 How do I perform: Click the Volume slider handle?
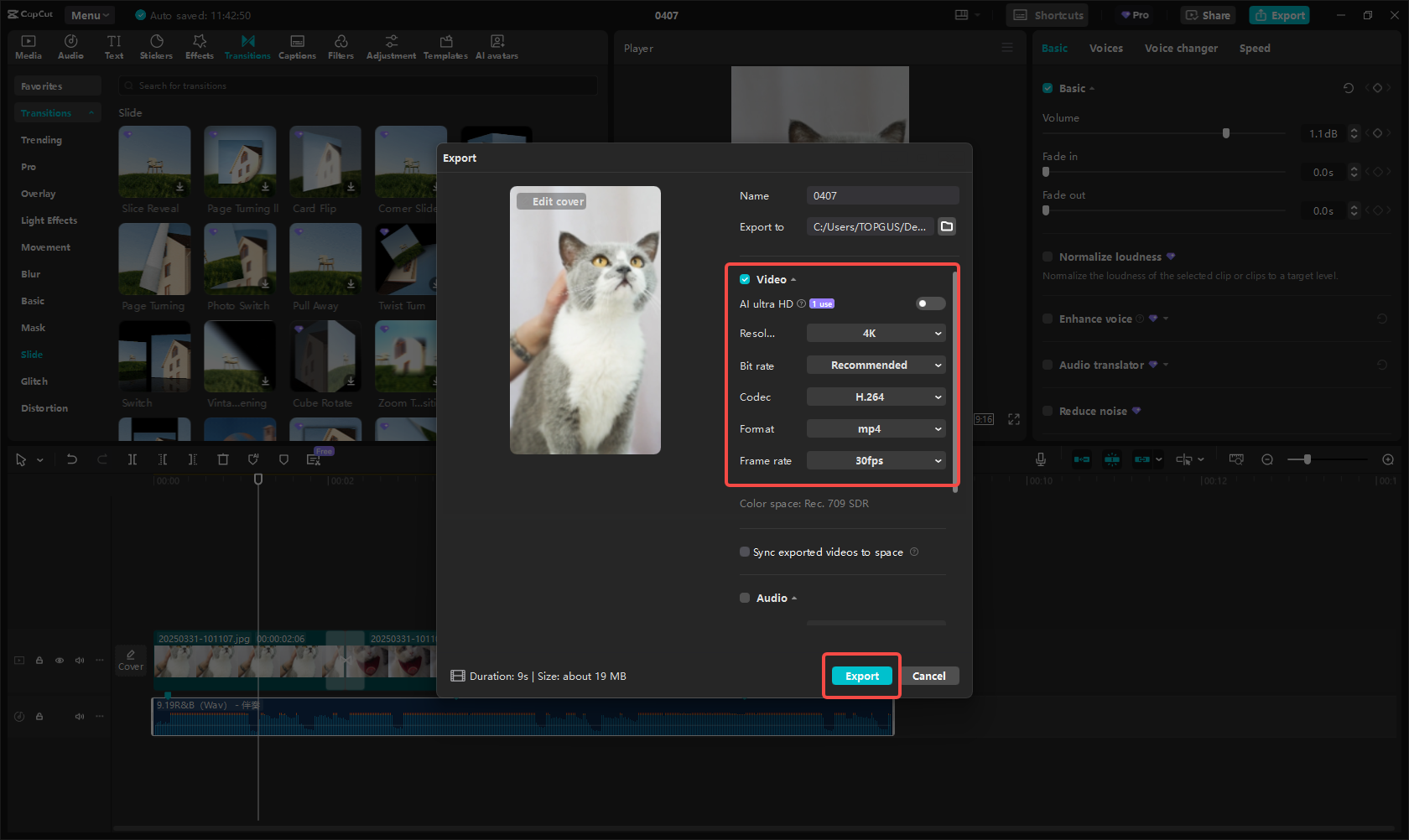point(1226,133)
